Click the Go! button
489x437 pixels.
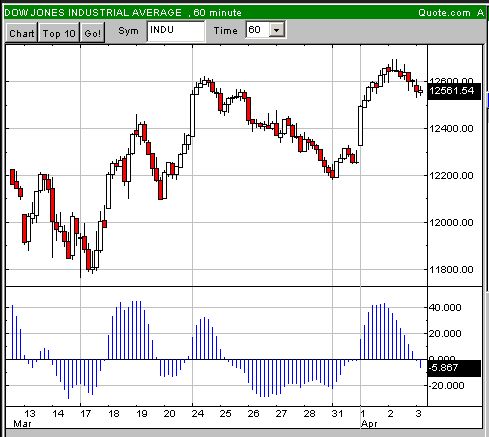(x=93, y=33)
